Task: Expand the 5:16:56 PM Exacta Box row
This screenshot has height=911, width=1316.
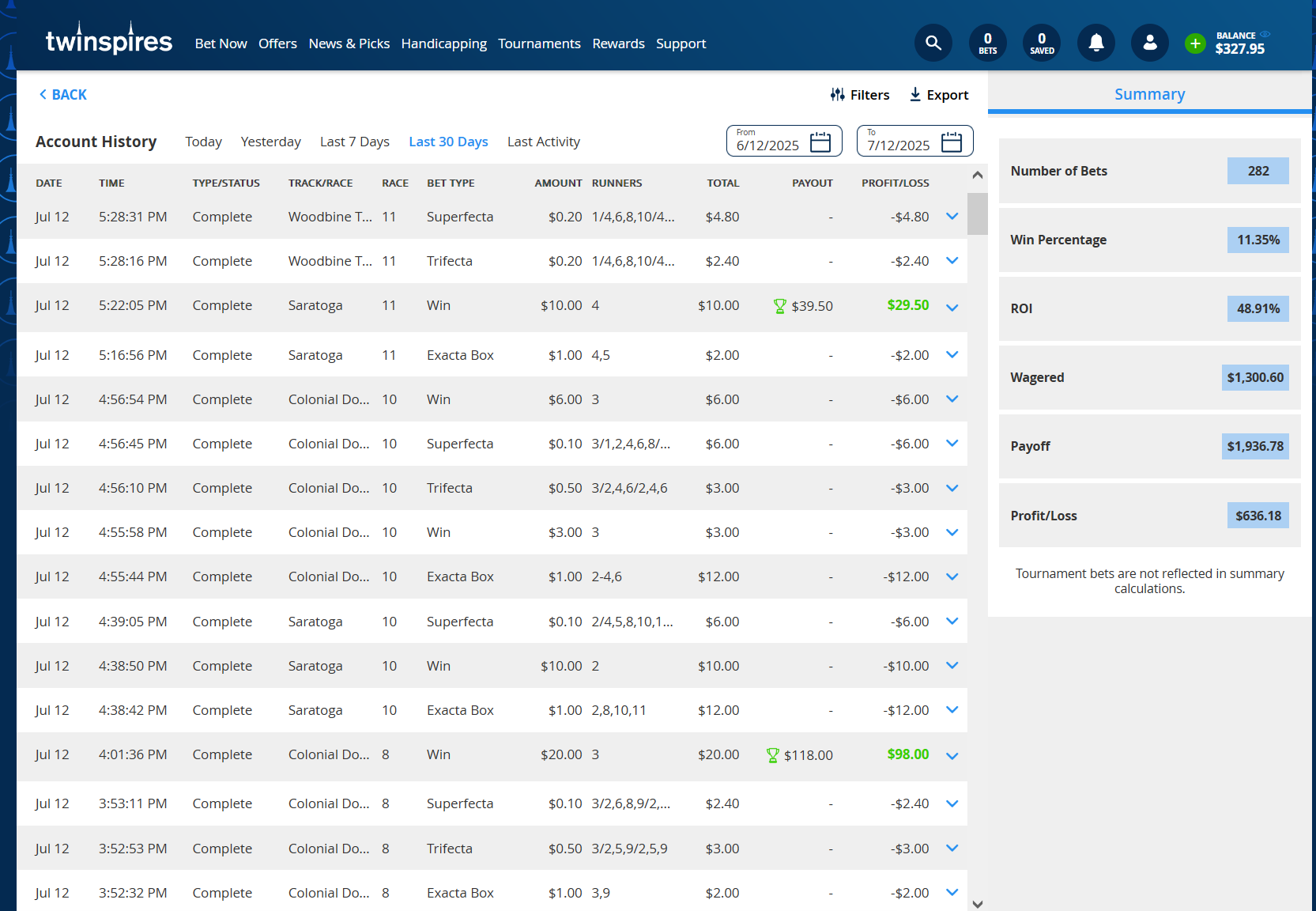Action: tap(952, 355)
